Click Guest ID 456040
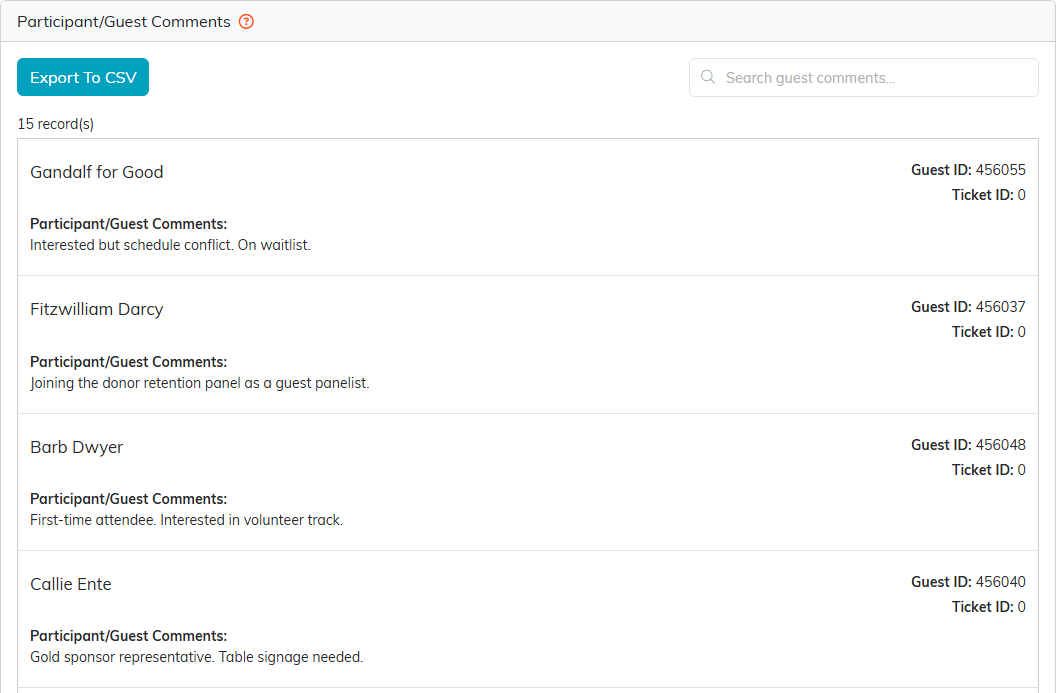 (968, 582)
